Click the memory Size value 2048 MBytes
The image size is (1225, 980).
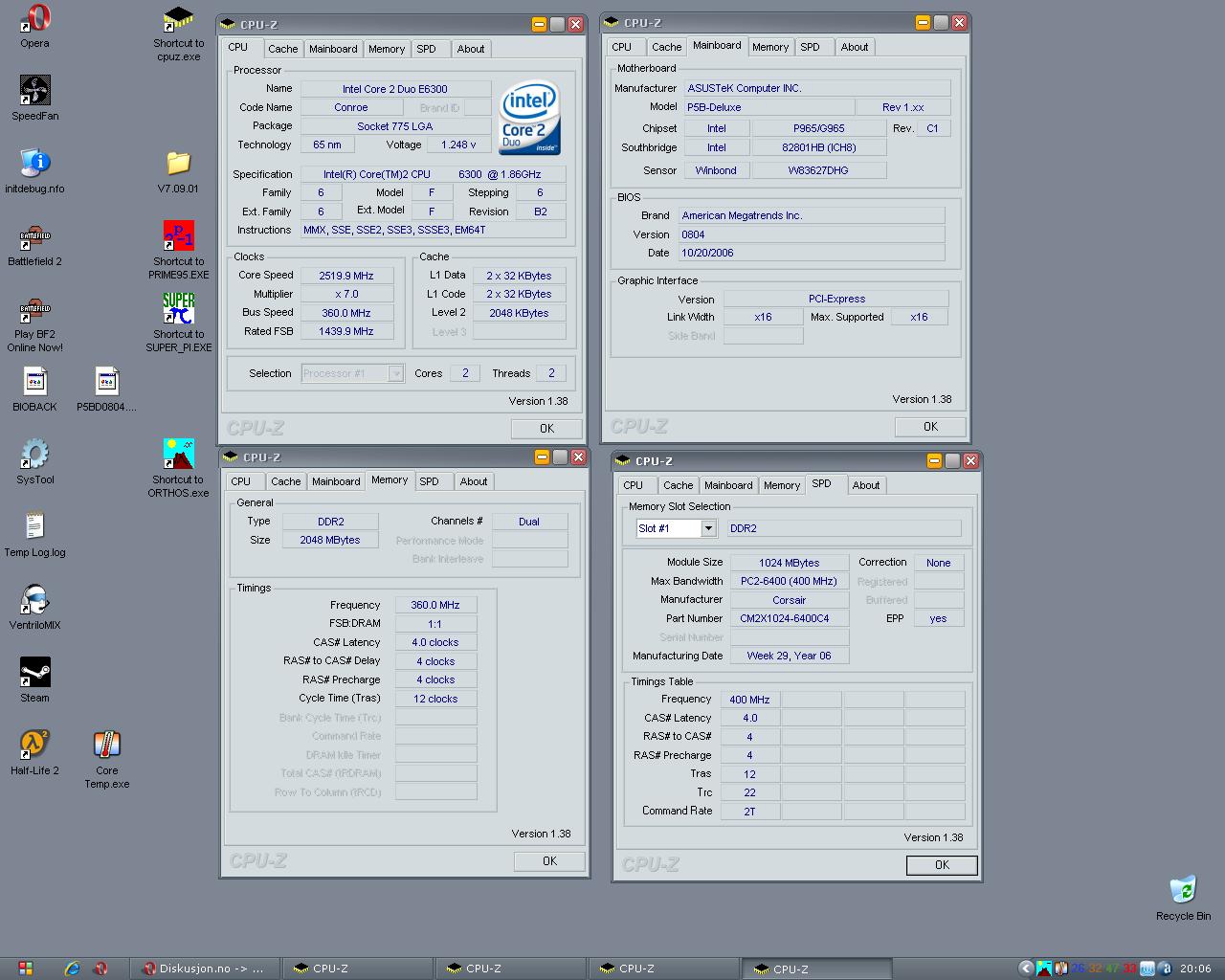tap(330, 540)
